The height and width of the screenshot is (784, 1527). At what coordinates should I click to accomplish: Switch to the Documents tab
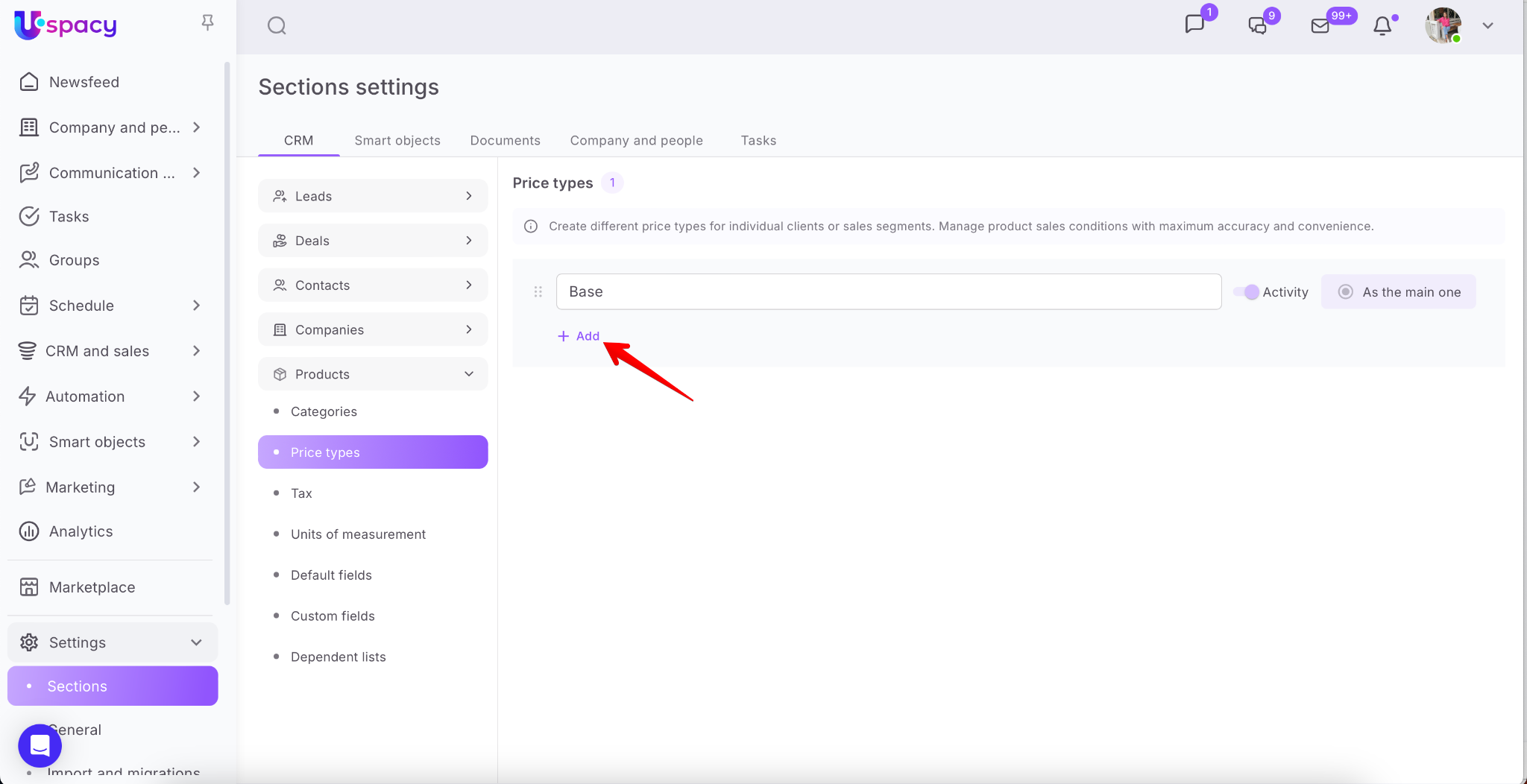click(x=505, y=140)
